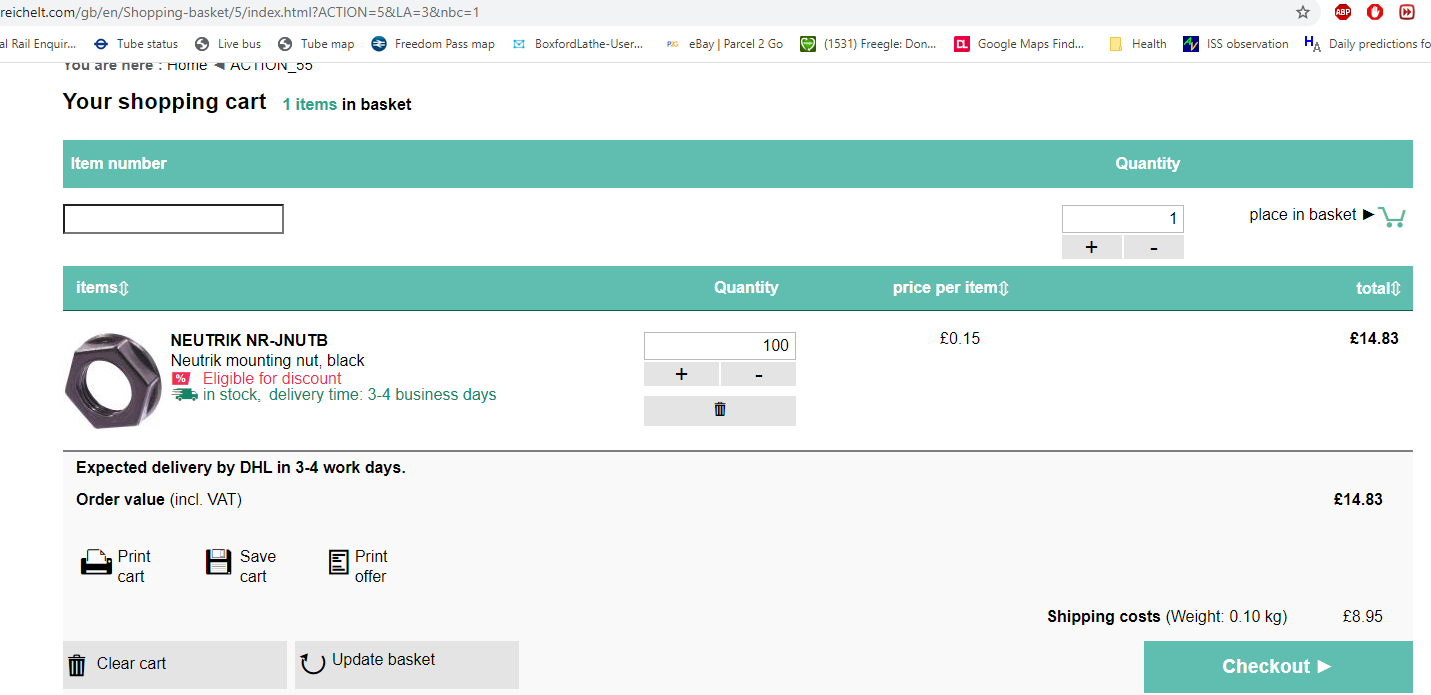Proceed with the Checkout button
1431x695 pixels.
point(1277,667)
